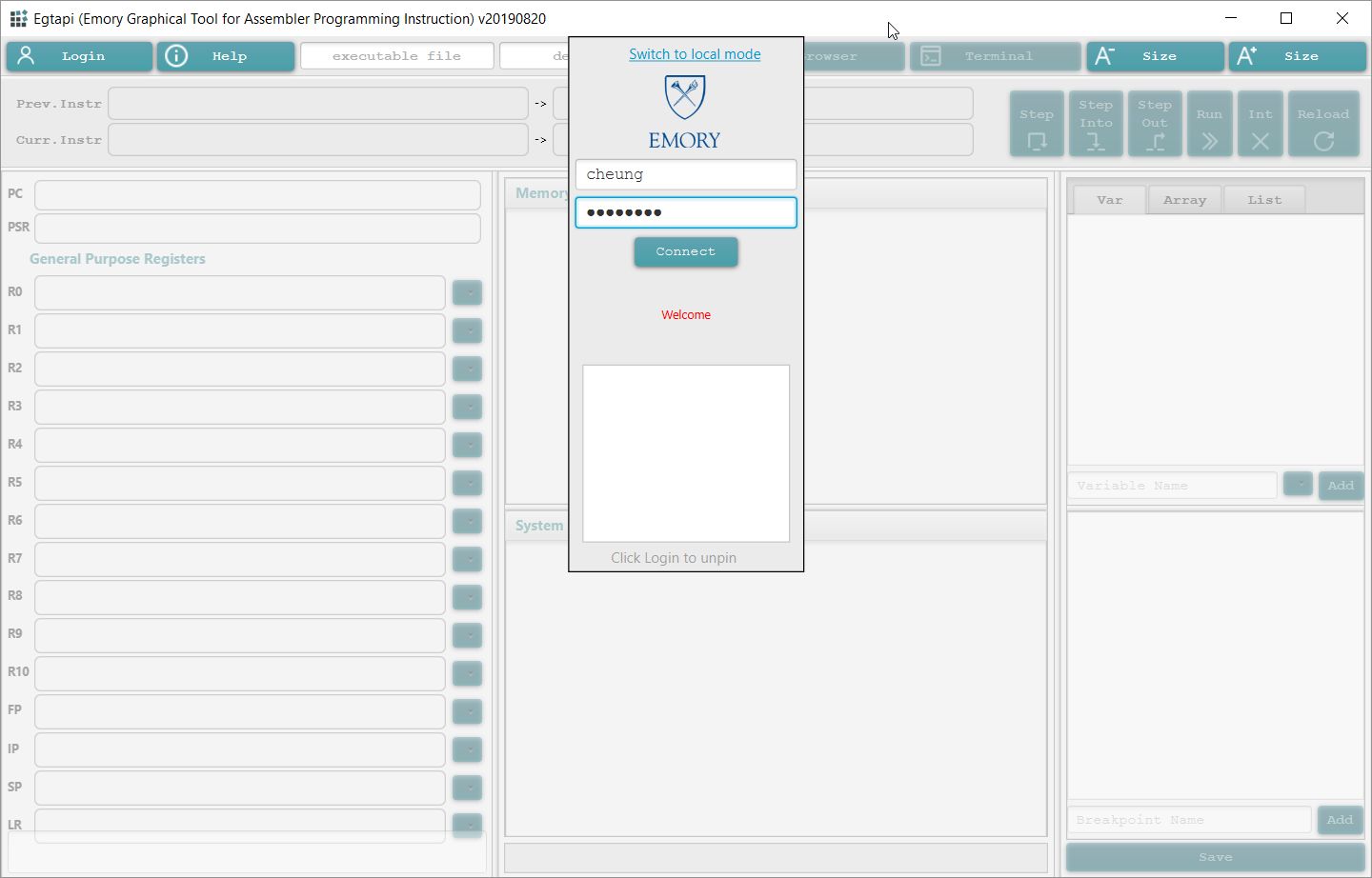
Task: Open the R8 register format dropdown
Action: 467,597
